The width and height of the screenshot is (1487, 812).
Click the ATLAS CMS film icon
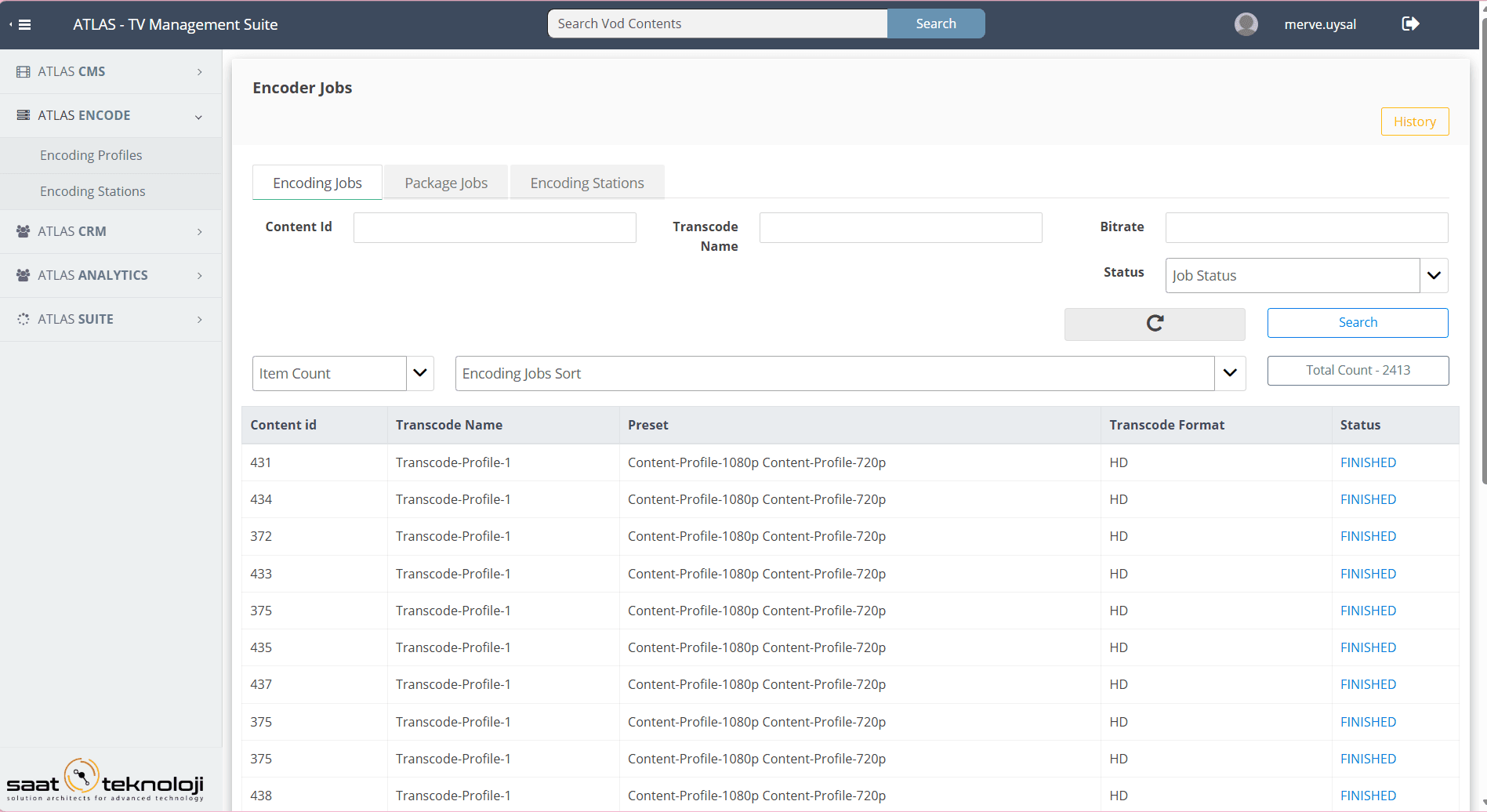24,72
